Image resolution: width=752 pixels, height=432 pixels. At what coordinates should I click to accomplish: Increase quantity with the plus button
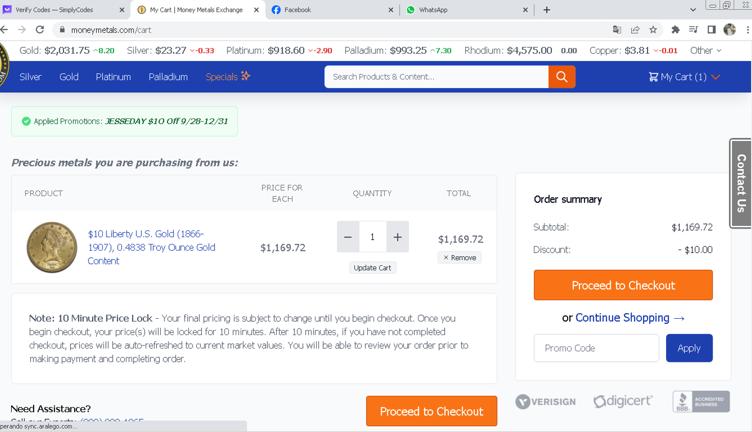tap(398, 237)
